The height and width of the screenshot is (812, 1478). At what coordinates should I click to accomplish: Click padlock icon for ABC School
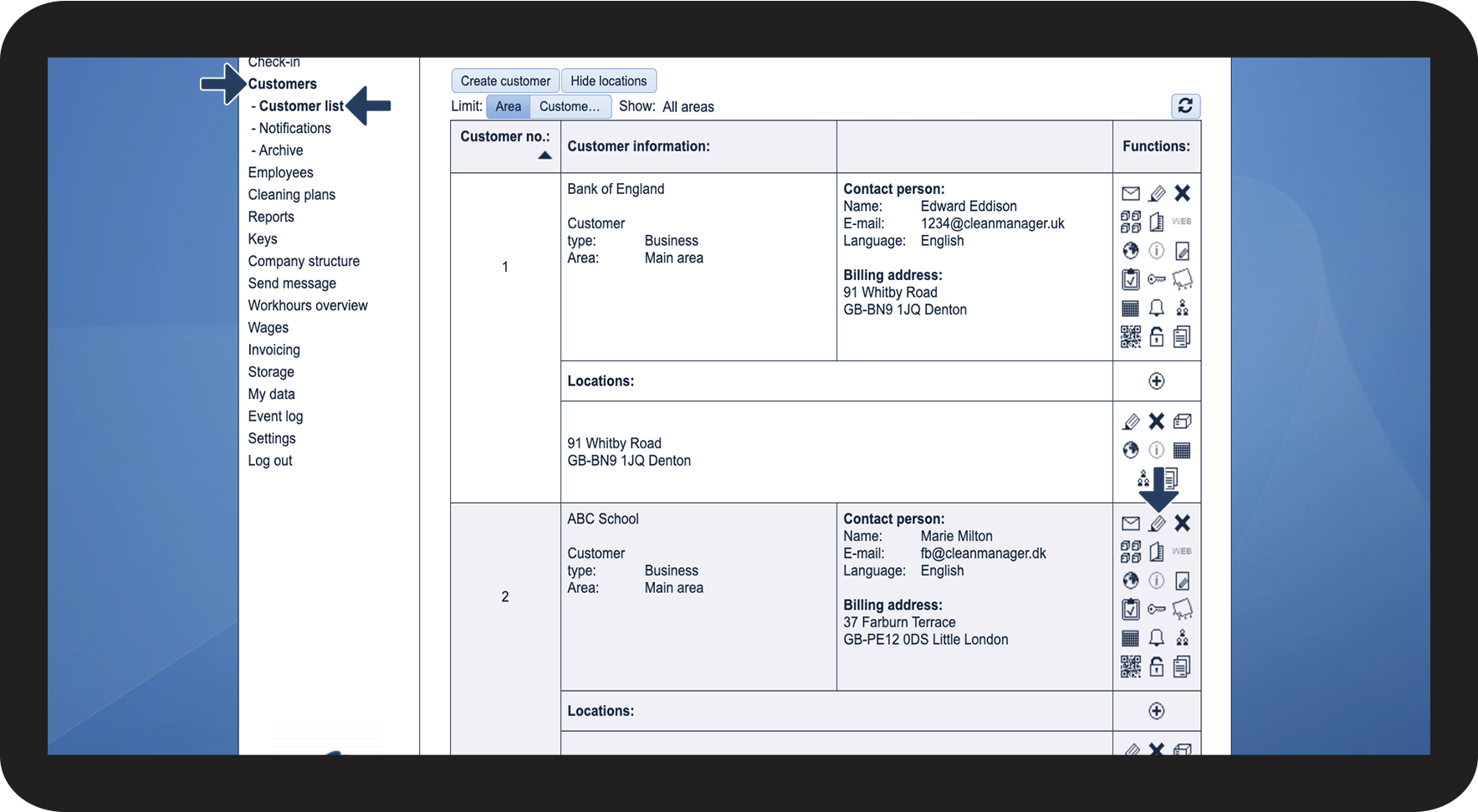pos(1157,666)
